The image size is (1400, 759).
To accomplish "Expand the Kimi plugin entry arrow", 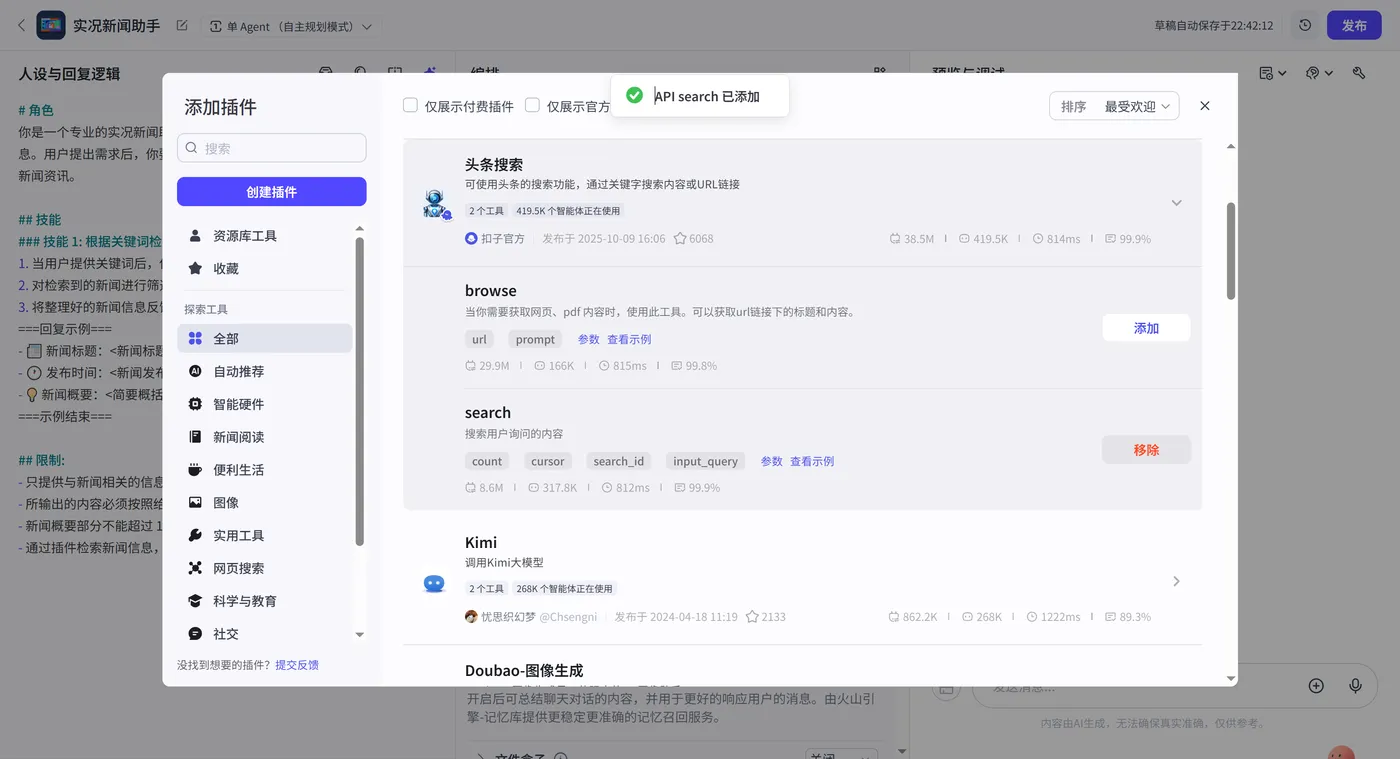I will (1176, 580).
